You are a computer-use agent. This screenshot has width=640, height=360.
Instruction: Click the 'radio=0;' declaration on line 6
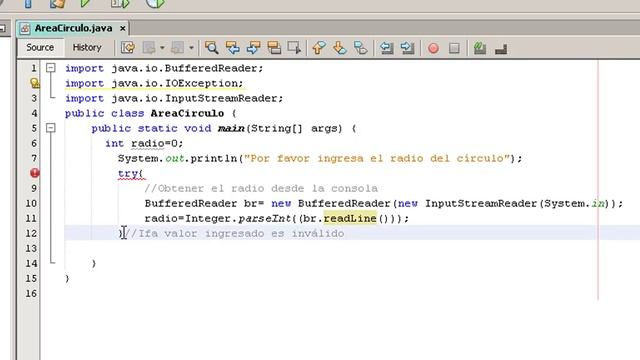tap(157, 144)
